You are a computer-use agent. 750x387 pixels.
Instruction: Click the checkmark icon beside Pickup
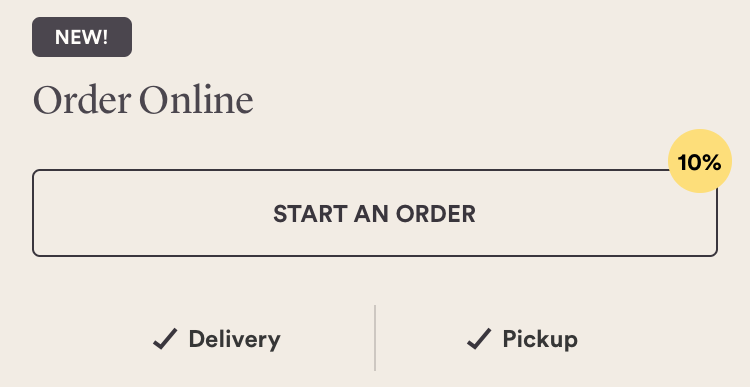[x=479, y=339]
